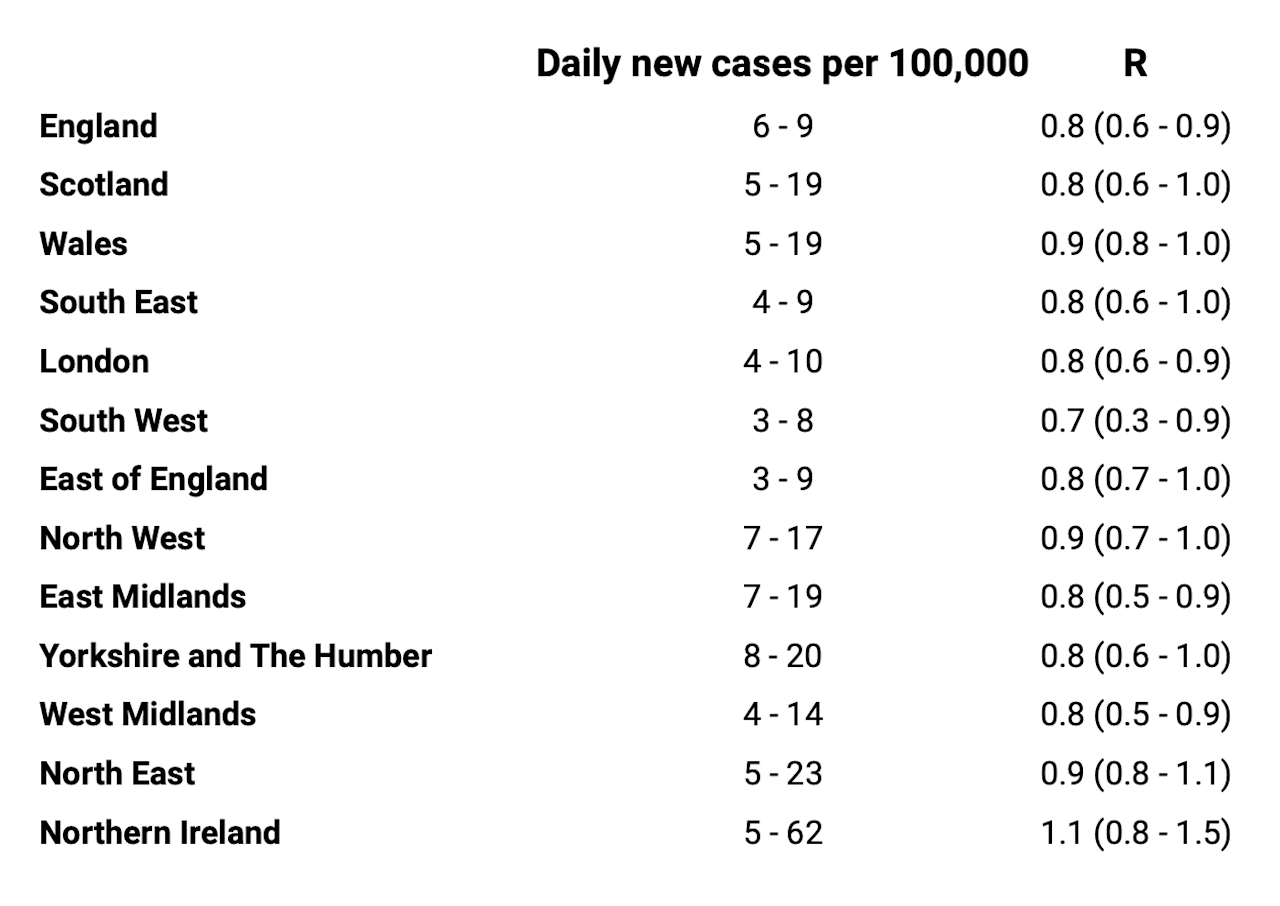The width and height of the screenshot is (1280, 906).
Task: Click the East of England label
Action: click(x=153, y=480)
